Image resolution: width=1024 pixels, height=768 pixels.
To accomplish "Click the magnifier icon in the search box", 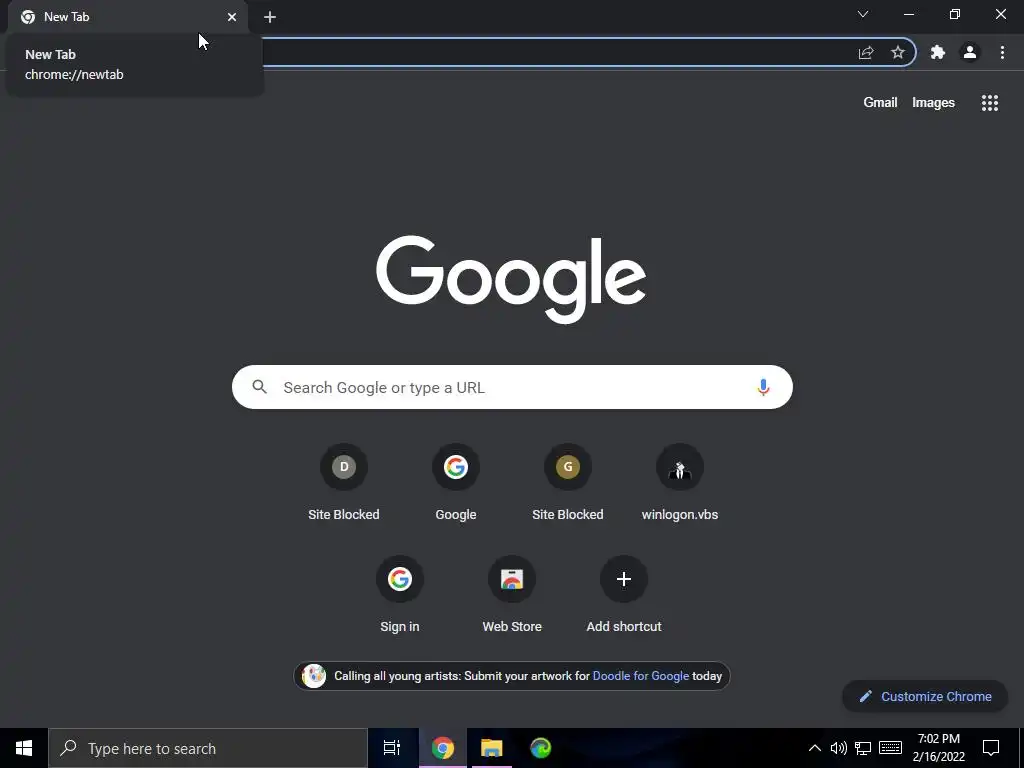I will click(259, 387).
